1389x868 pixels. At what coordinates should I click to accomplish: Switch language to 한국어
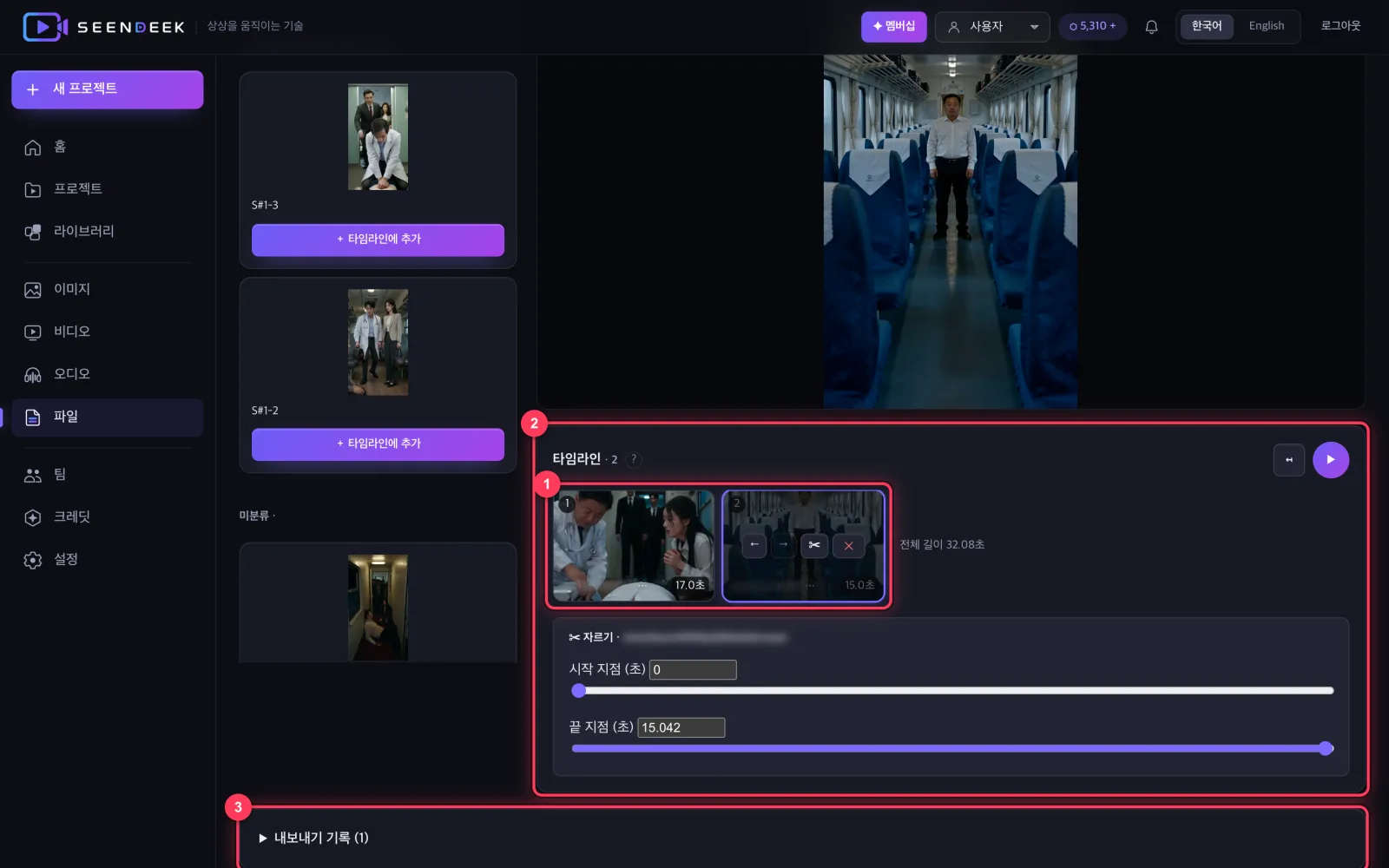point(1206,27)
